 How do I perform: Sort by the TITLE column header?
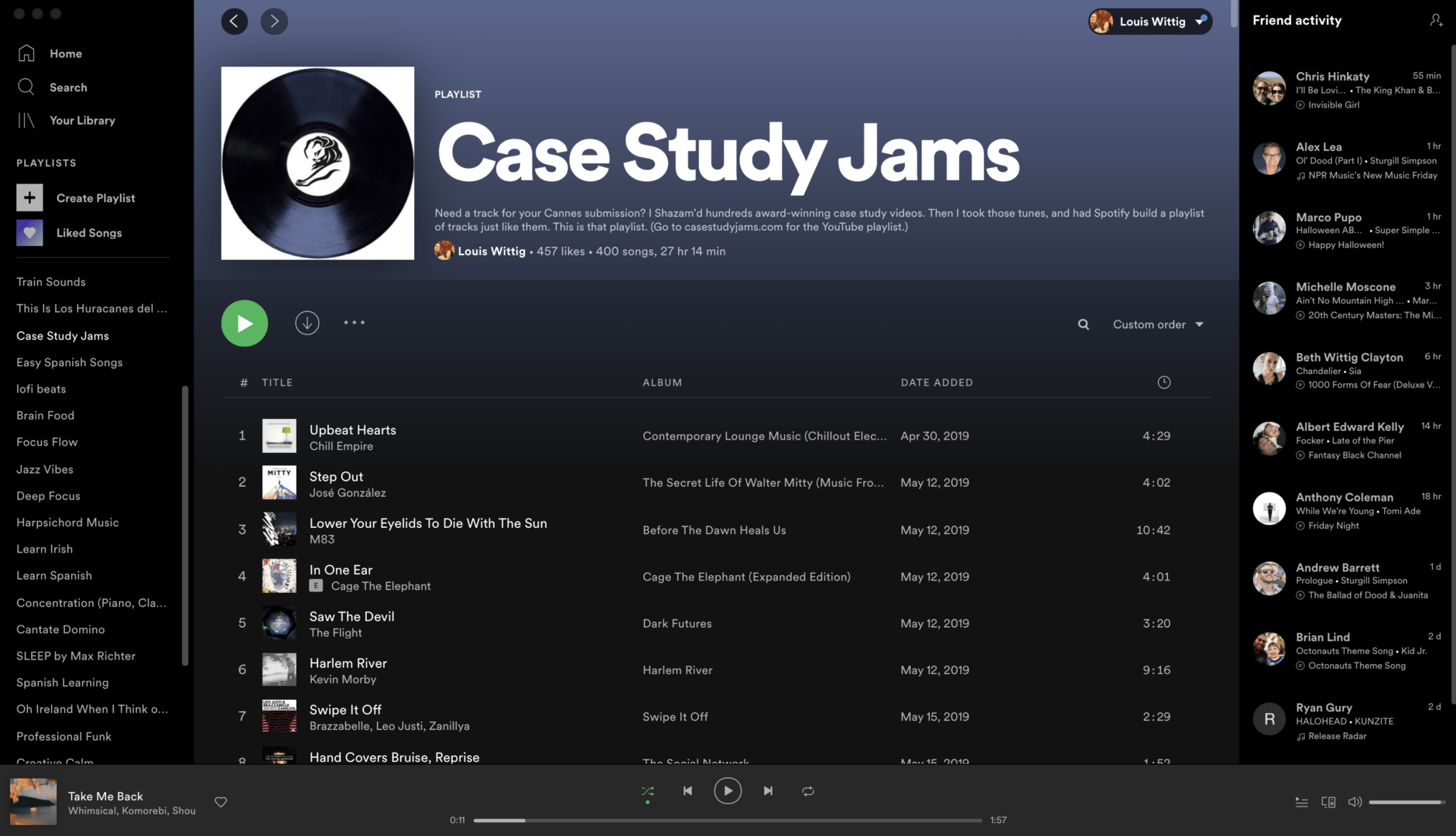pyautogui.click(x=277, y=382)
